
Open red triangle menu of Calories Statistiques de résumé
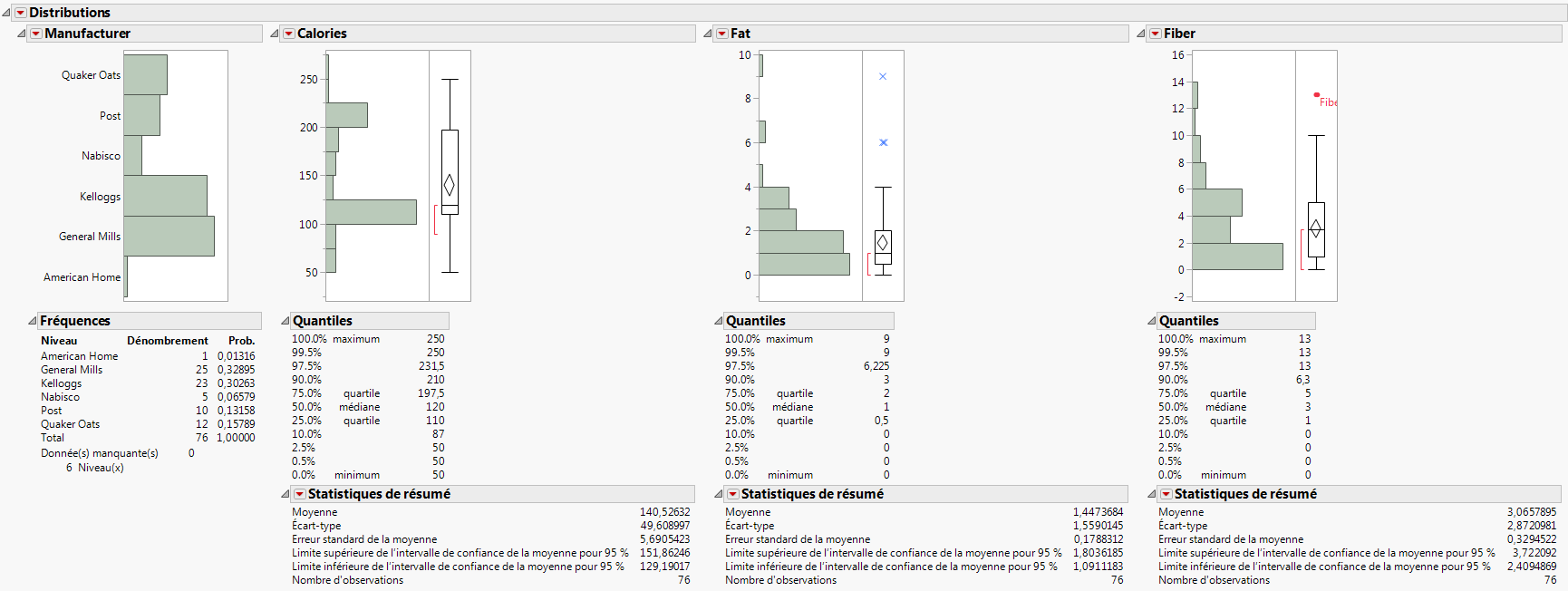[300, 494]
